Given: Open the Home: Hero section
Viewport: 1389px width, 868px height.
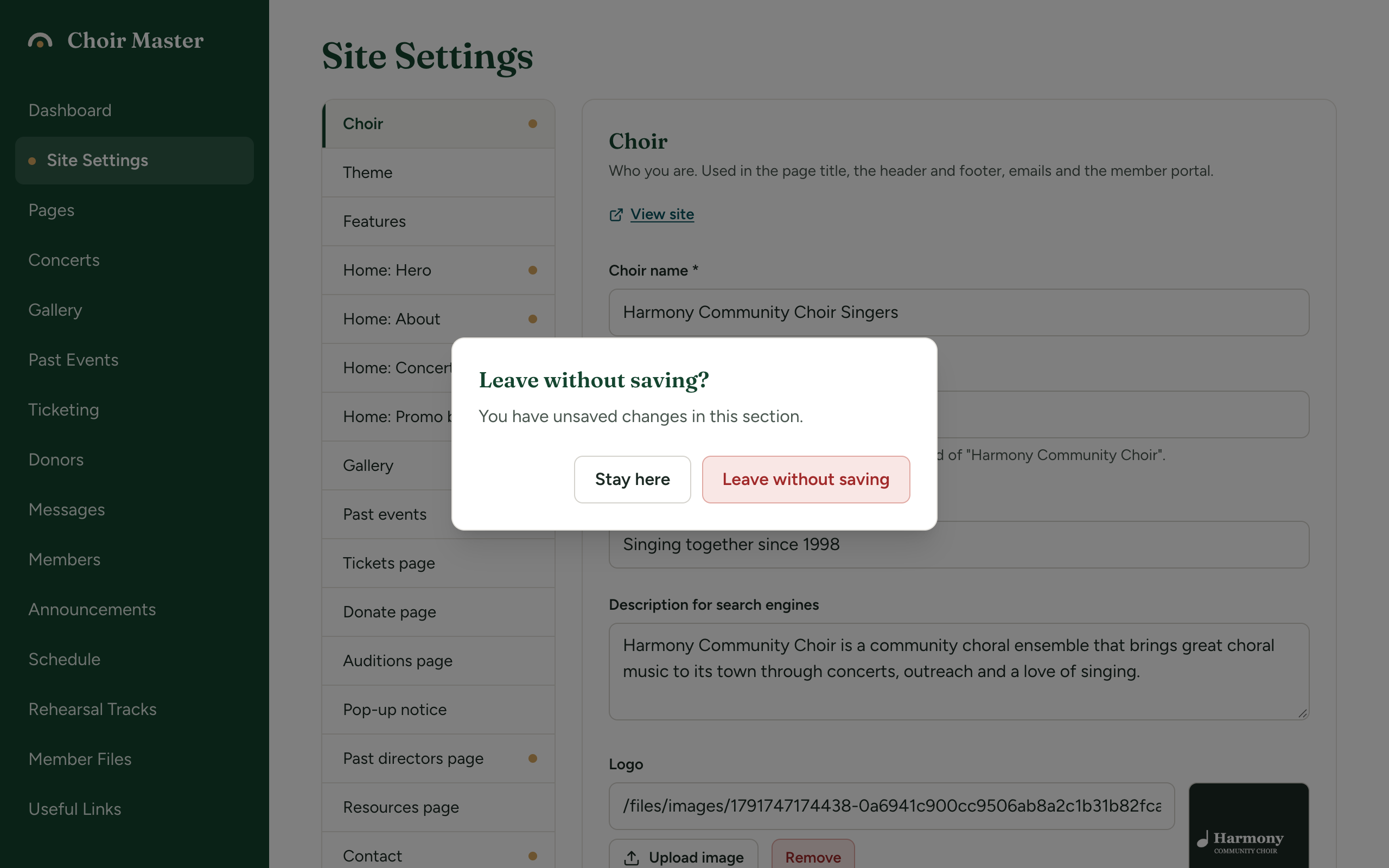Looking at the screenshot, I should tap(438, 270).
